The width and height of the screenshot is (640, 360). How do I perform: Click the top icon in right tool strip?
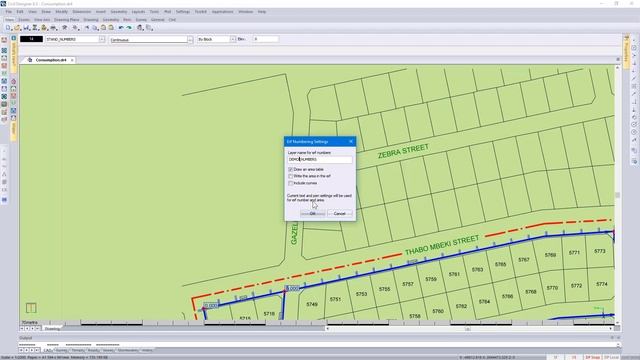pos(634,40)
